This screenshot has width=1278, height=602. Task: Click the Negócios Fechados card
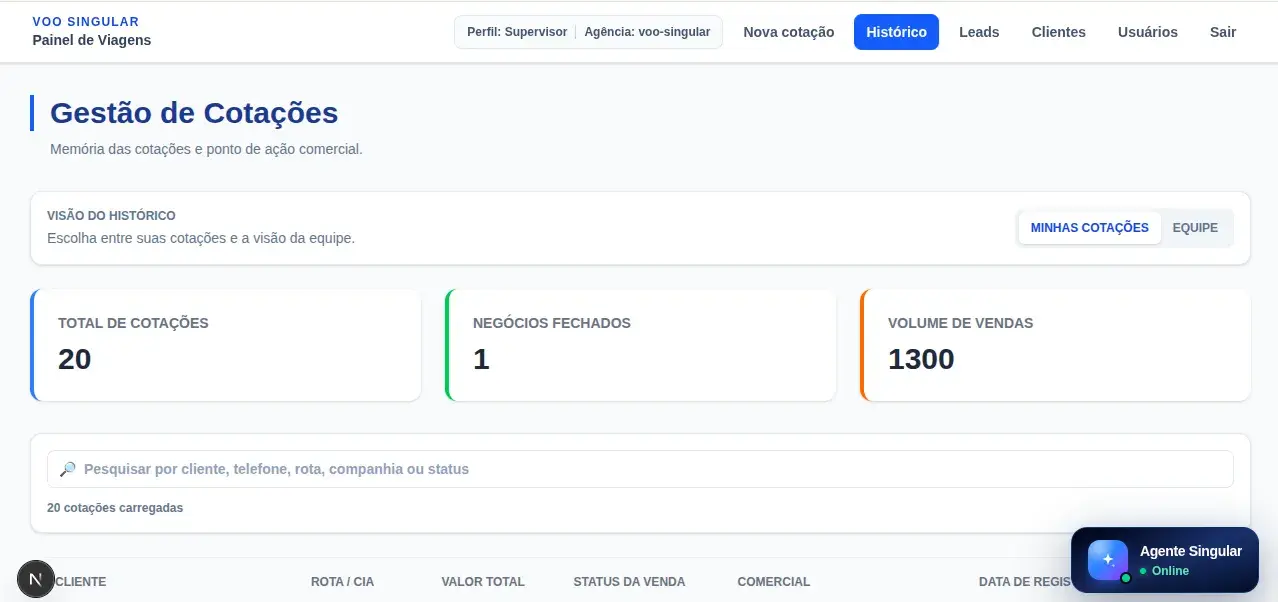(640, 345)
